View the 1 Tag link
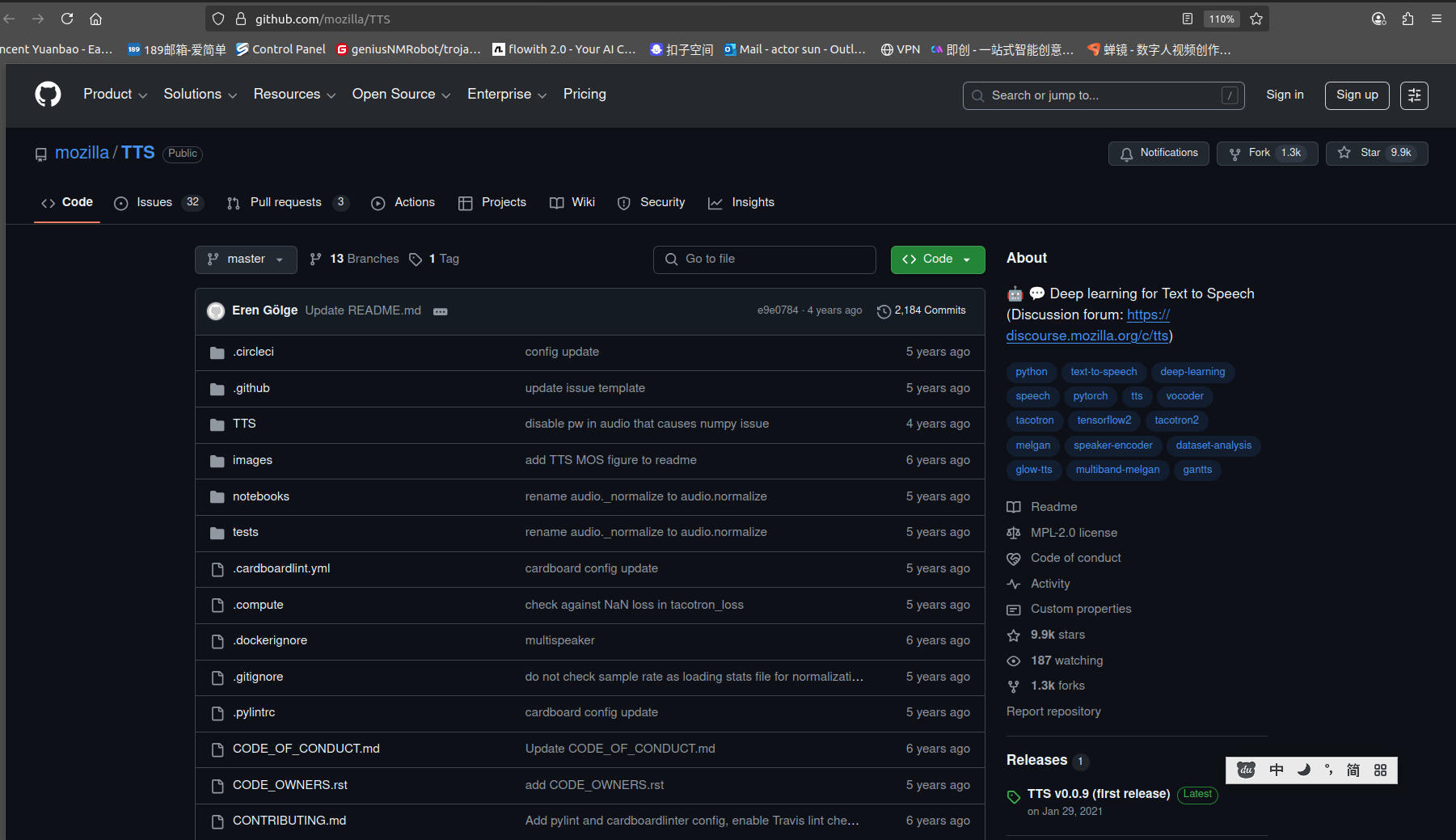 tap(435, 260)
